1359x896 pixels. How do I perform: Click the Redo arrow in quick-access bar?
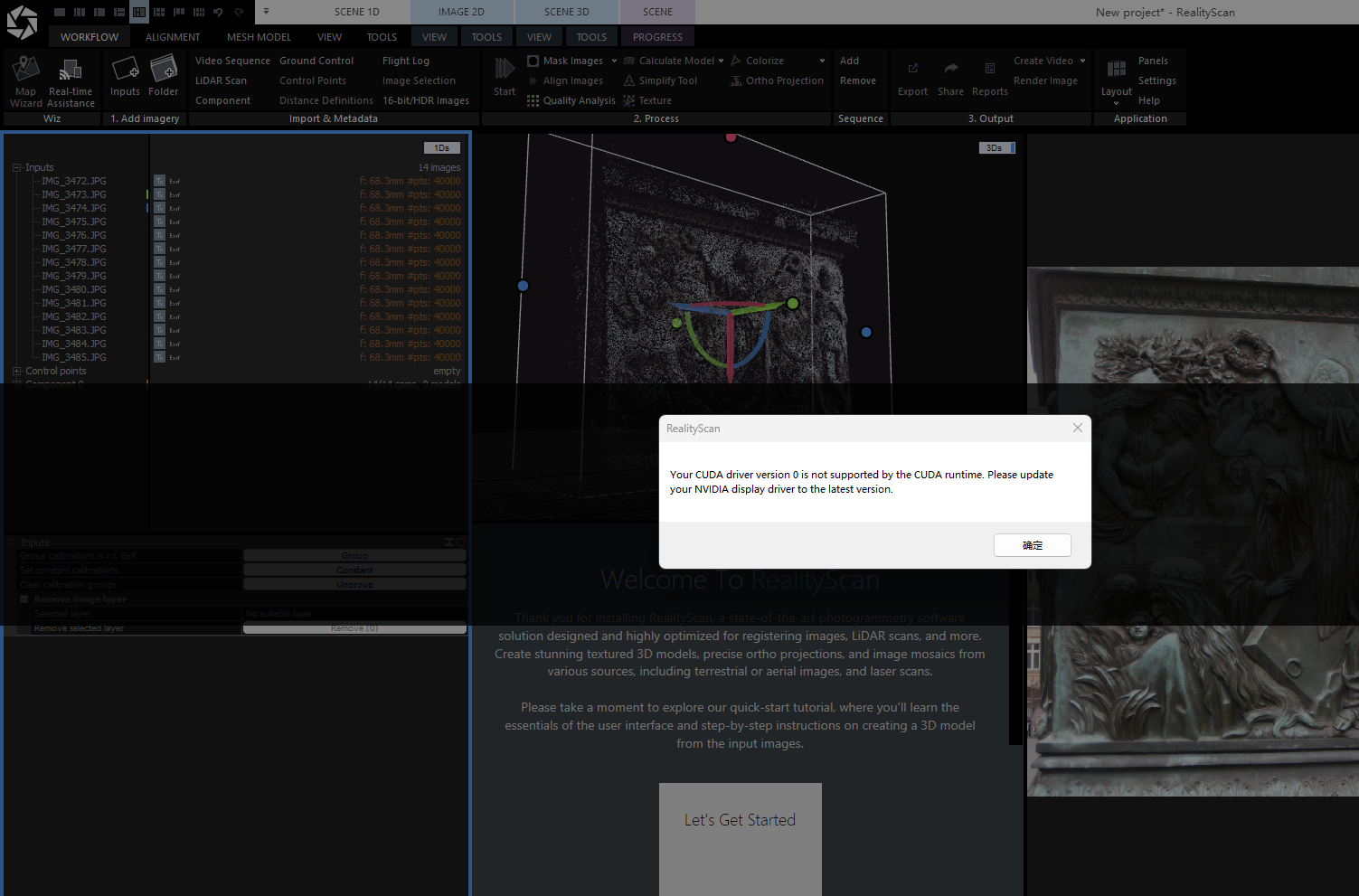pos(240,12)
